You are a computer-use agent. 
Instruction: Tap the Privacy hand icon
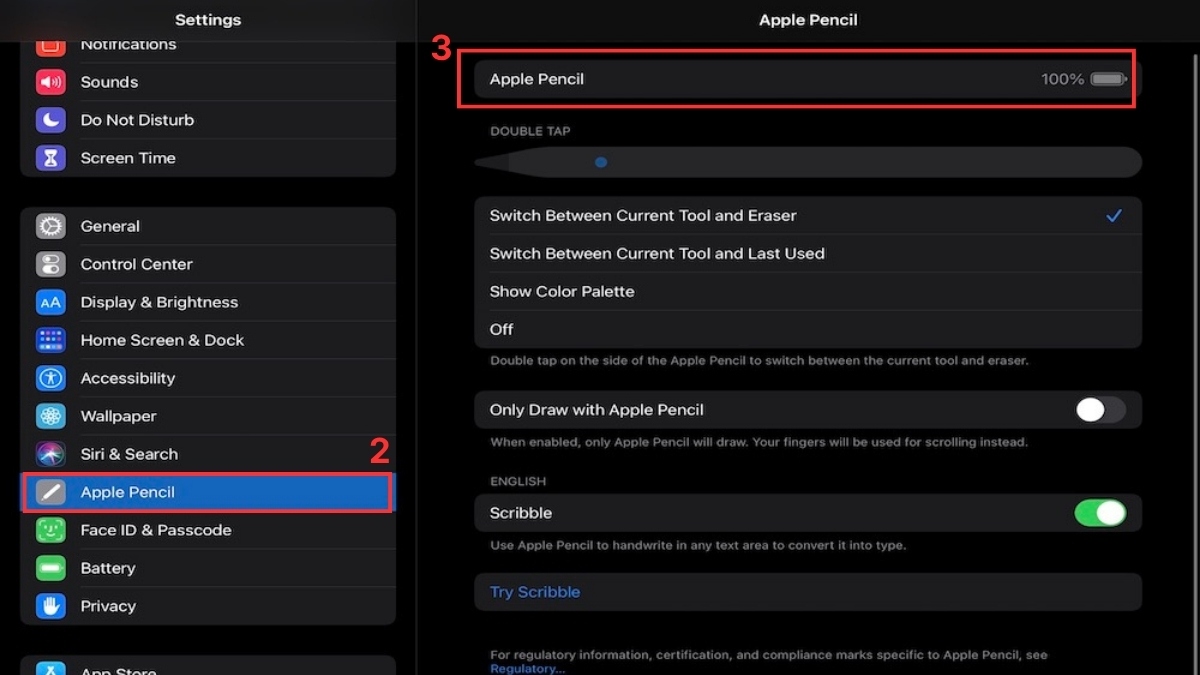point(51,606)
